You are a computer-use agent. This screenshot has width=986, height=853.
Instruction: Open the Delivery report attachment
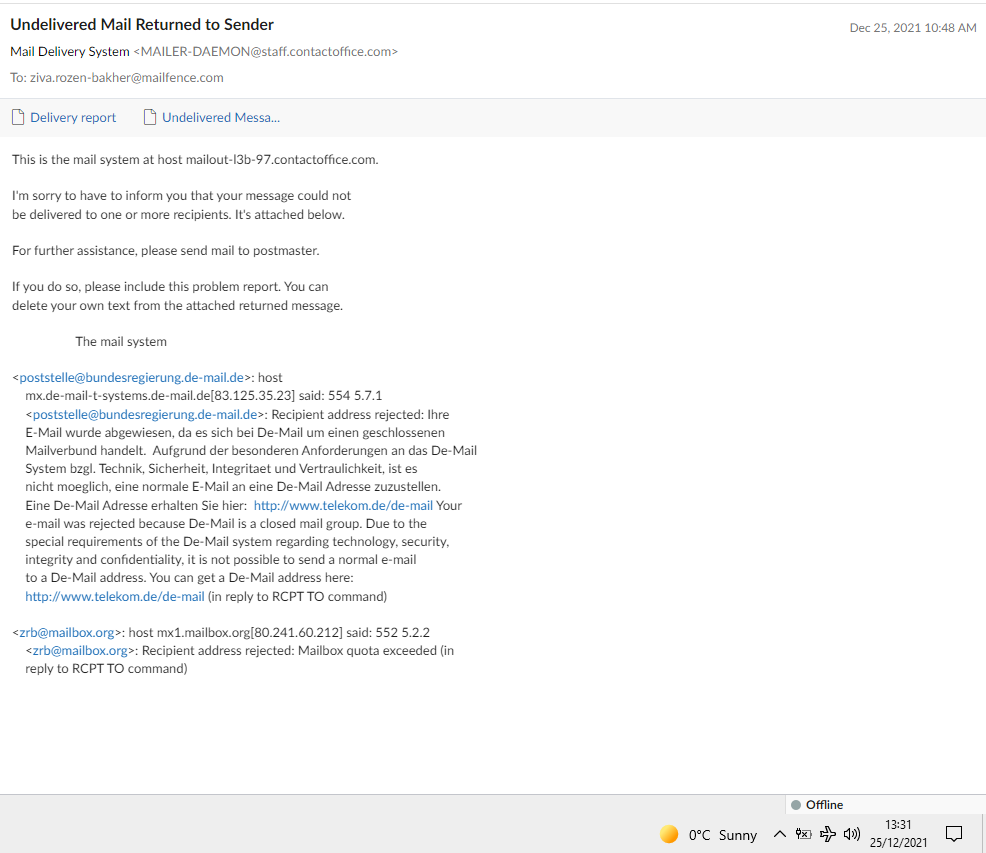pyautogui.click(x=73, y=118)
